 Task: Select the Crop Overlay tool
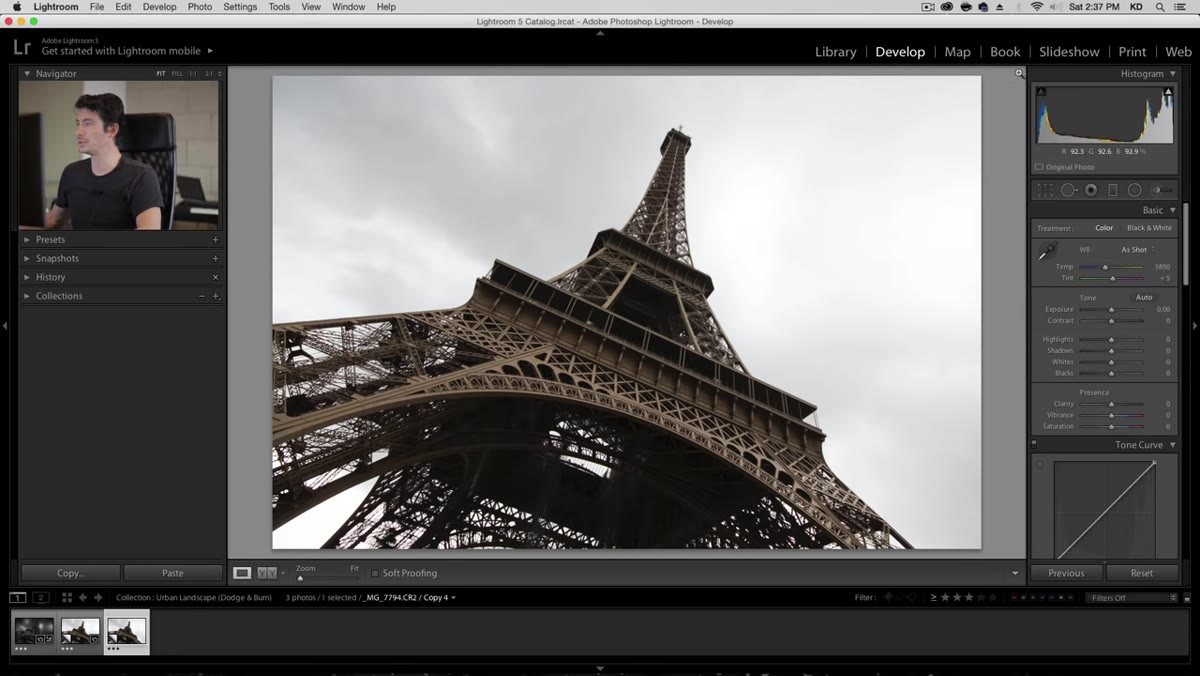pos(1045,190)
